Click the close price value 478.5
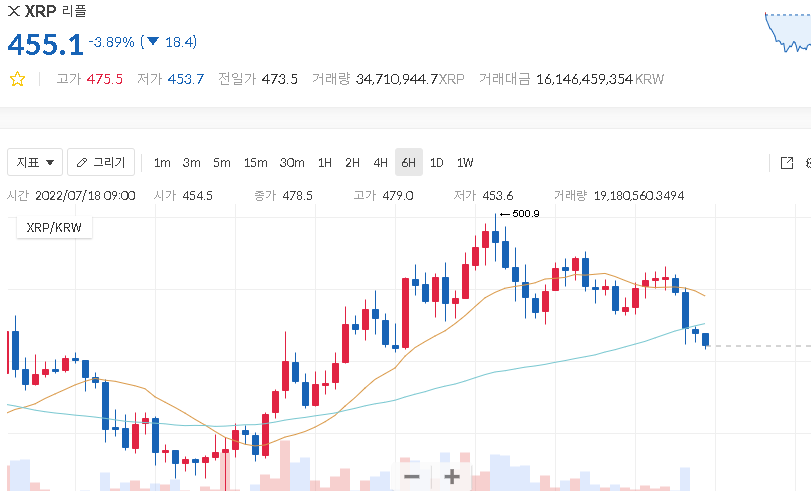Screen dimensions: 811x491 coord(297,196)
